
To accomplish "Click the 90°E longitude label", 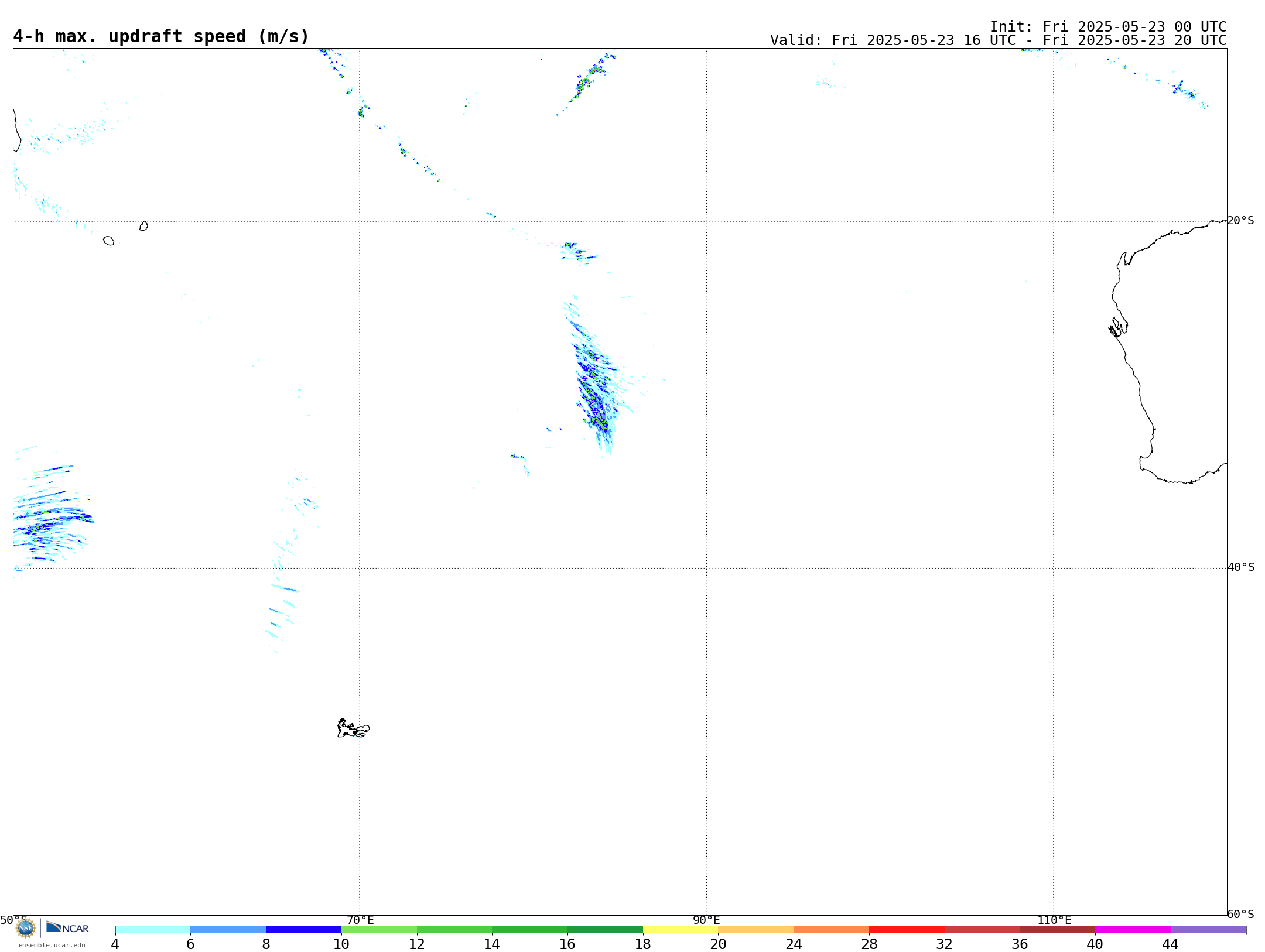I will point(706,920).
